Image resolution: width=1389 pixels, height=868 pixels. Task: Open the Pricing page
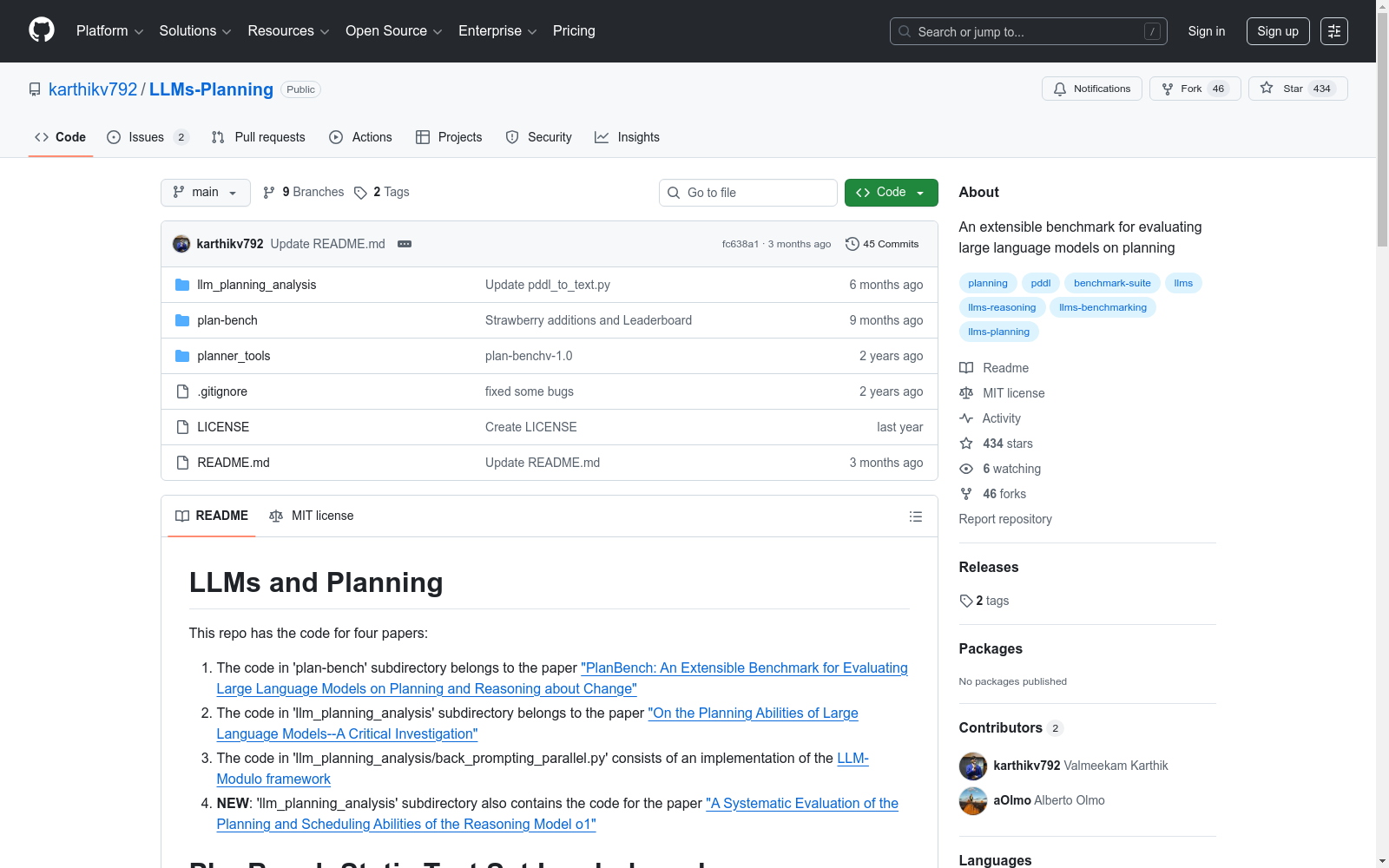[574, 31]
